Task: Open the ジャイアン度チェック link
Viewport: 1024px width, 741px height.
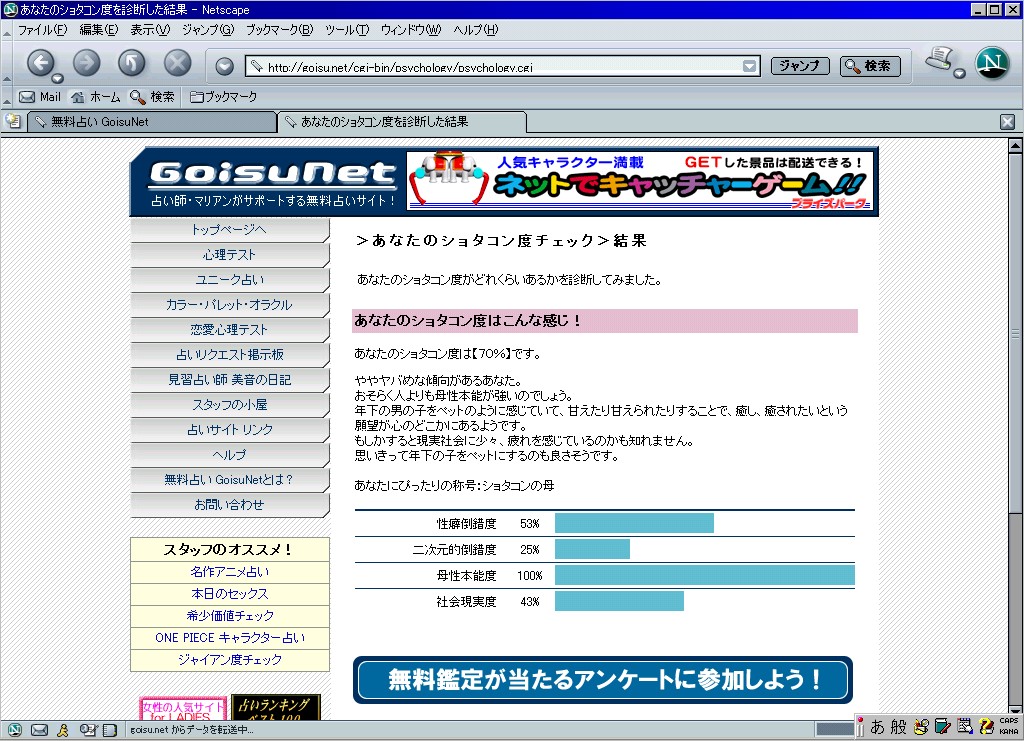Action: point(230,660)
